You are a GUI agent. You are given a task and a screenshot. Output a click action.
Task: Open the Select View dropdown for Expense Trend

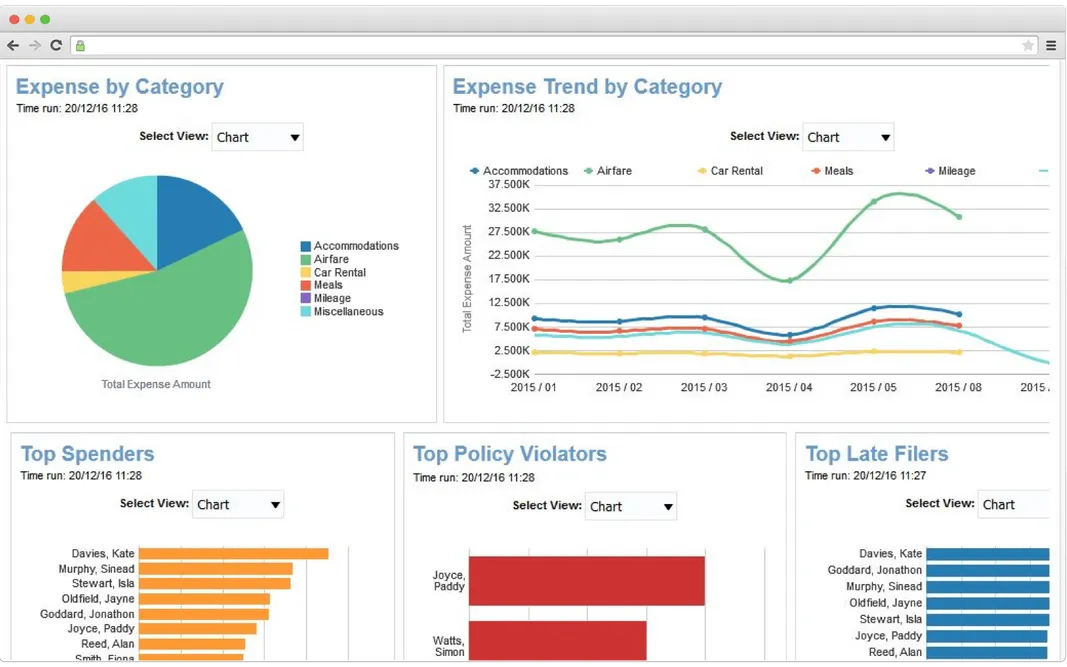pyautogui.click(x=848, y=137)
